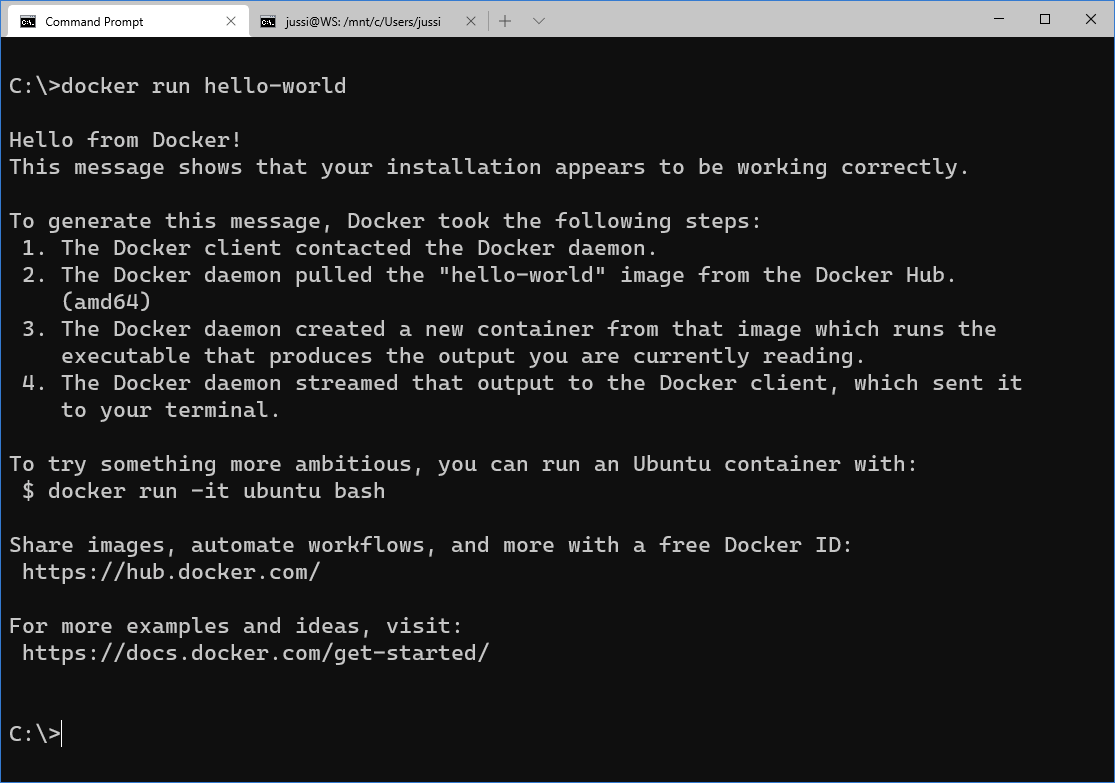1115x783 pixels.
Task: Click the 'to your terminal.' line
Action: pyautogui.click(x=171, y=410)
